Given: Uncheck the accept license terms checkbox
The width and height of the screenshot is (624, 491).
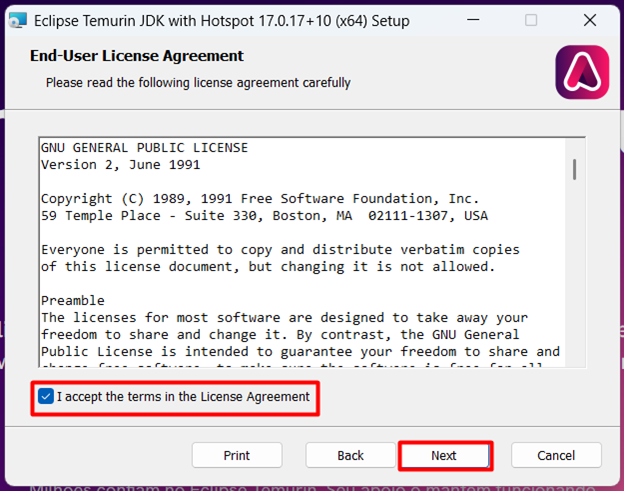Looking at the screenshot, I should 46,397.
